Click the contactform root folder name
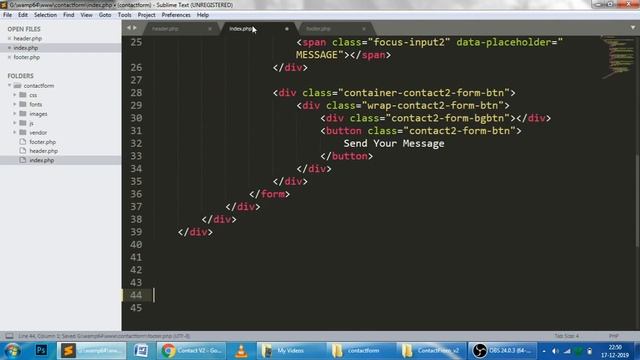 [x=39, y=86]
